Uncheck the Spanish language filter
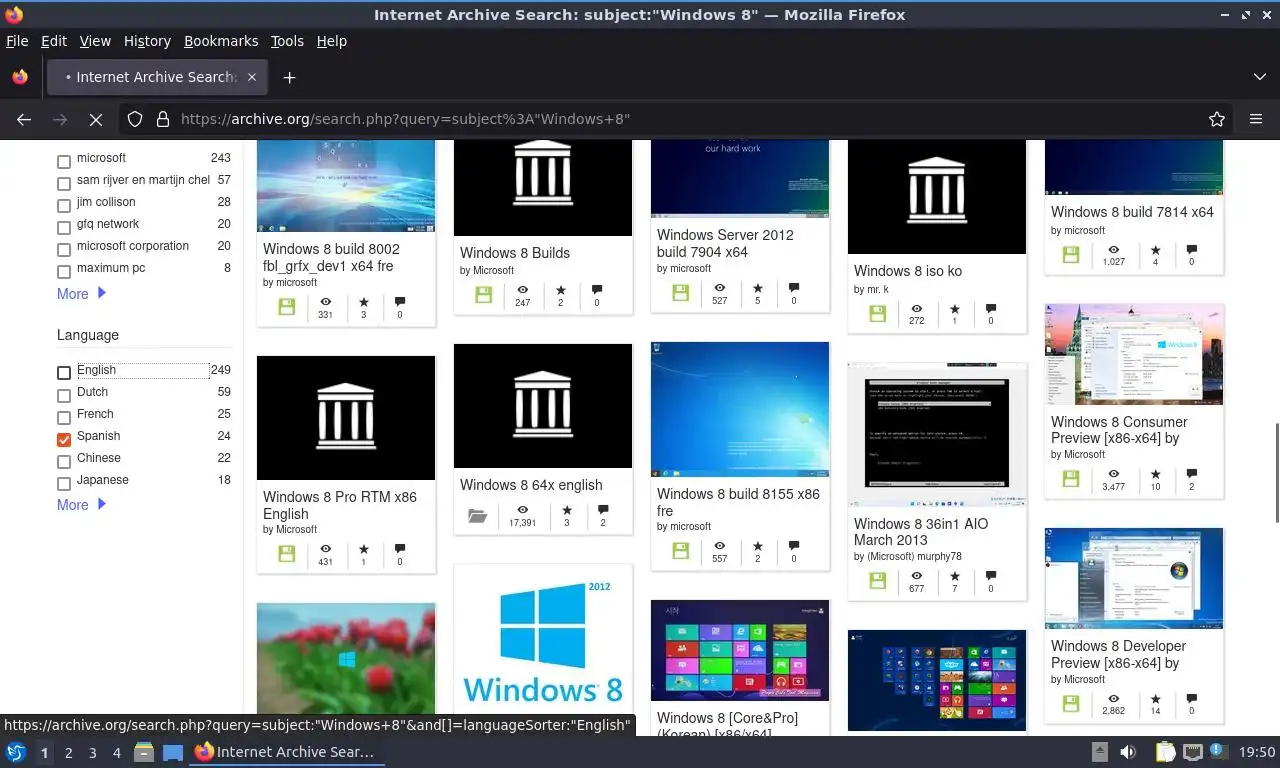The width and height of the screenshot is (1280, 768). pyautogui.click(x=64, y=439)
